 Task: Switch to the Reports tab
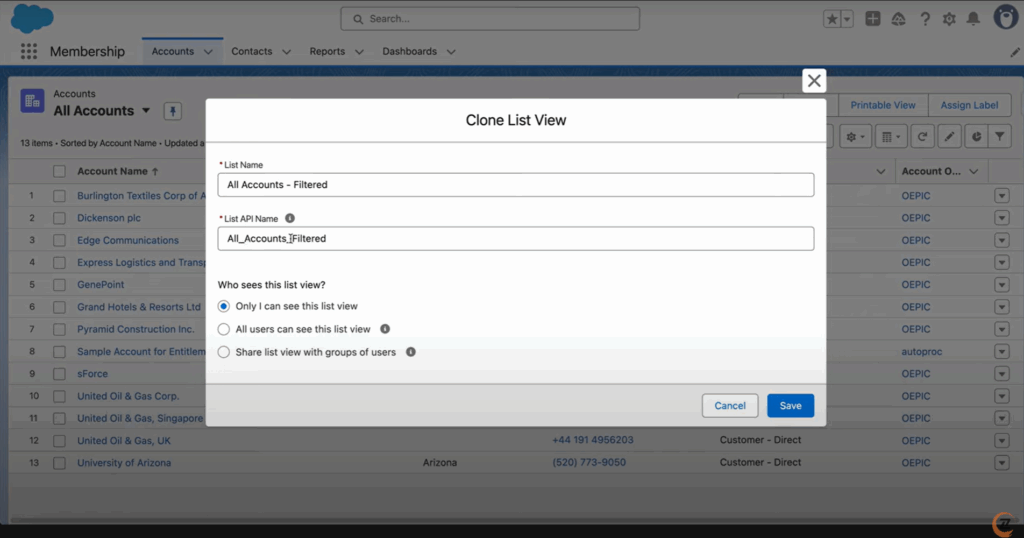(327, 52)
